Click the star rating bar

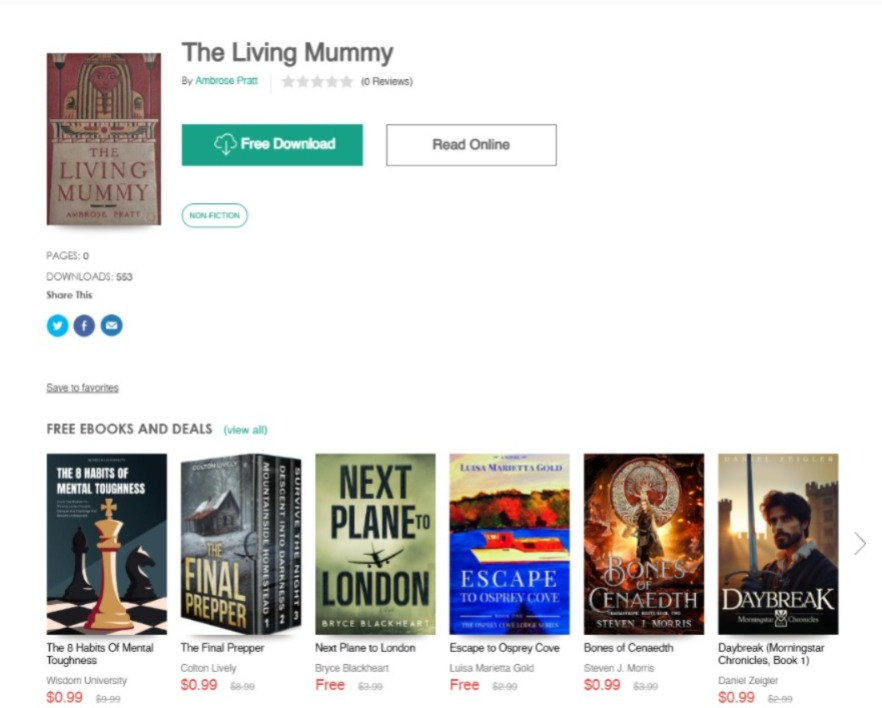pos(317,82)
